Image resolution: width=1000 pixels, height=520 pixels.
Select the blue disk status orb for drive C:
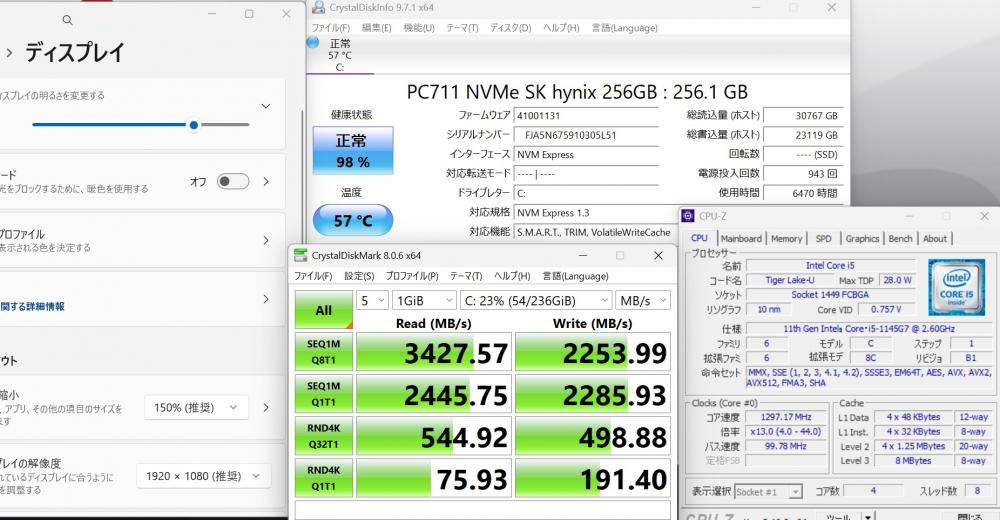pos(312,43)
